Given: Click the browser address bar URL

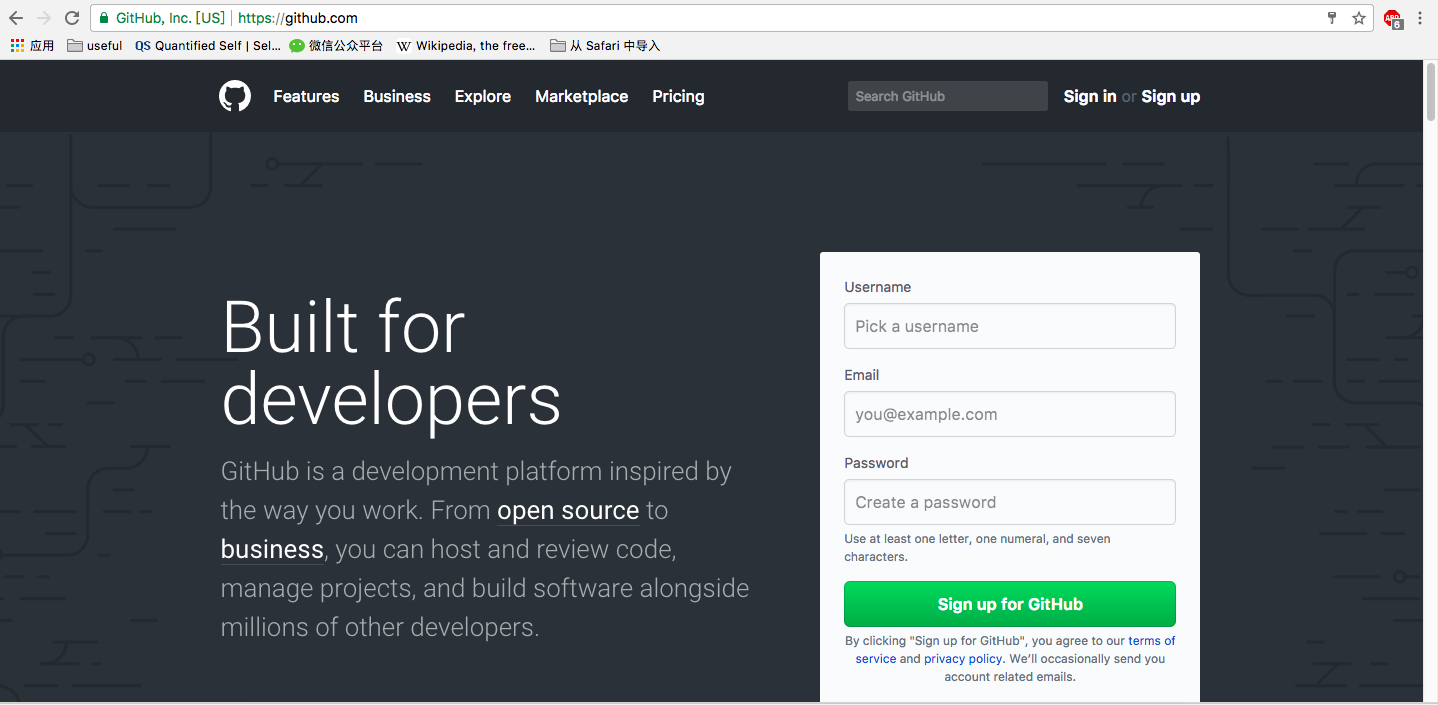Looking at the screenshot, I should point(298,18).
